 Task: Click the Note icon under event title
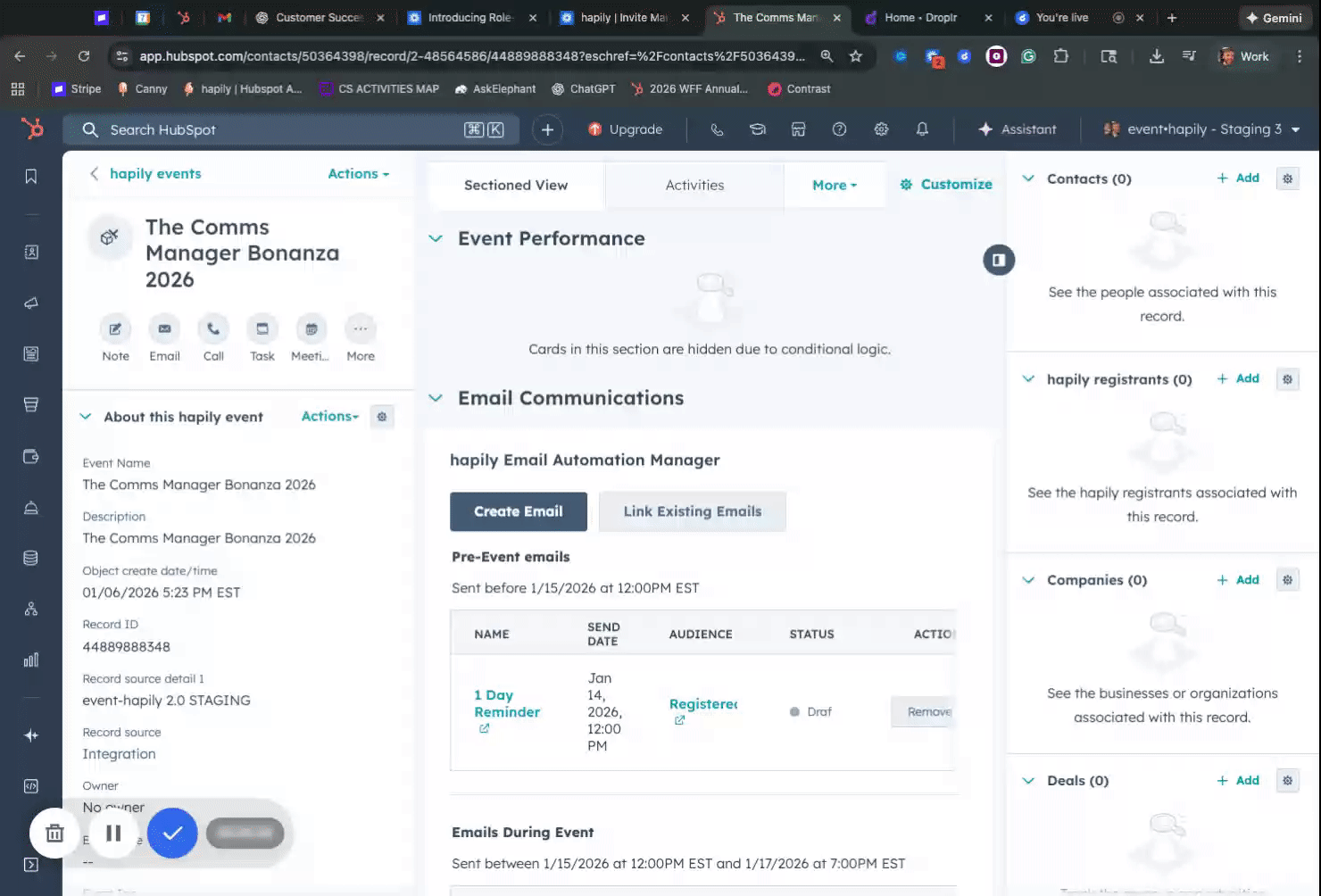pyautogui.click(x=115, y=329)
